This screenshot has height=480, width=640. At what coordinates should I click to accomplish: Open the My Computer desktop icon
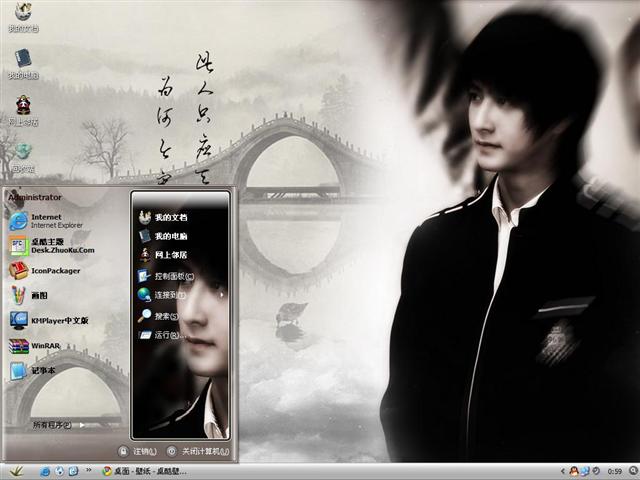(x=23, y=64)
